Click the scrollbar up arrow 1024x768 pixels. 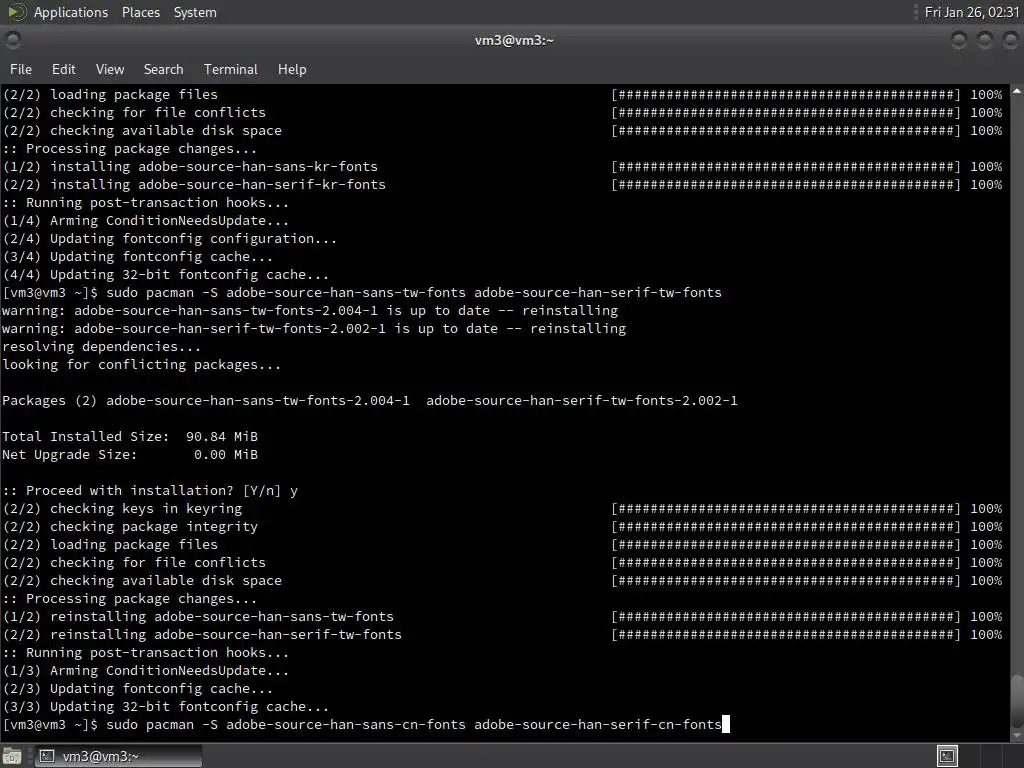pos(1017,91)
